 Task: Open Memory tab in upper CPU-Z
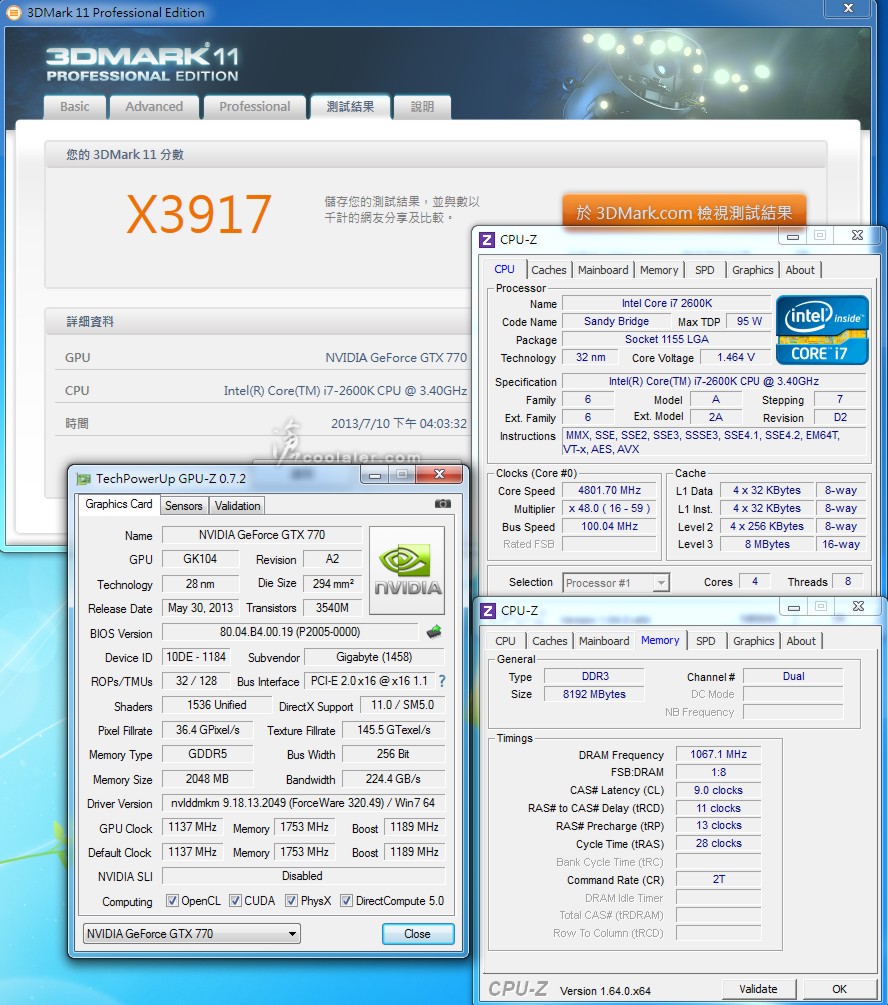point(659,270)
